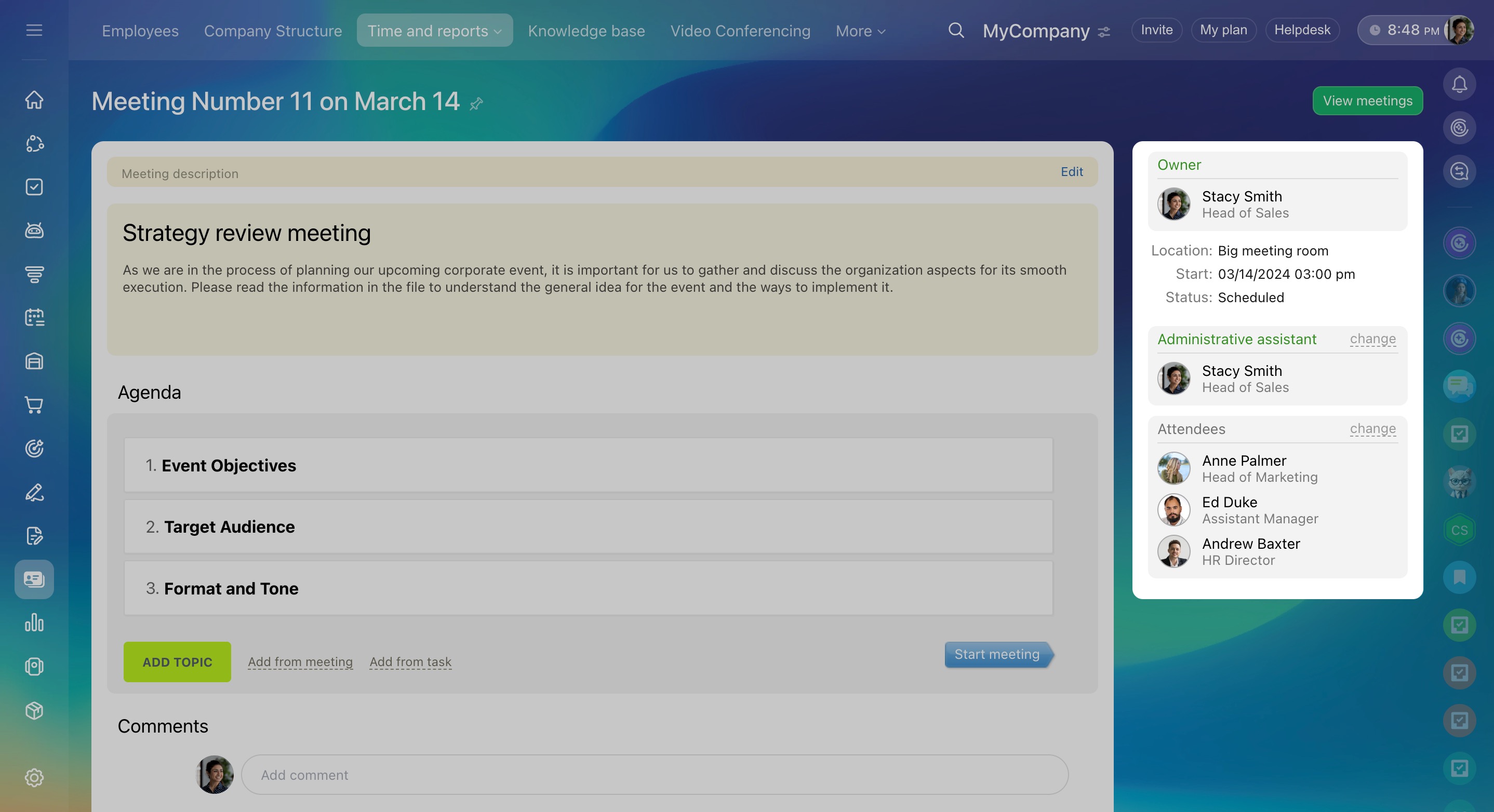This screenshot has height=812, width=1494.
Task: Click the bookmark icon in right panel
Action: coord(1459,577)
